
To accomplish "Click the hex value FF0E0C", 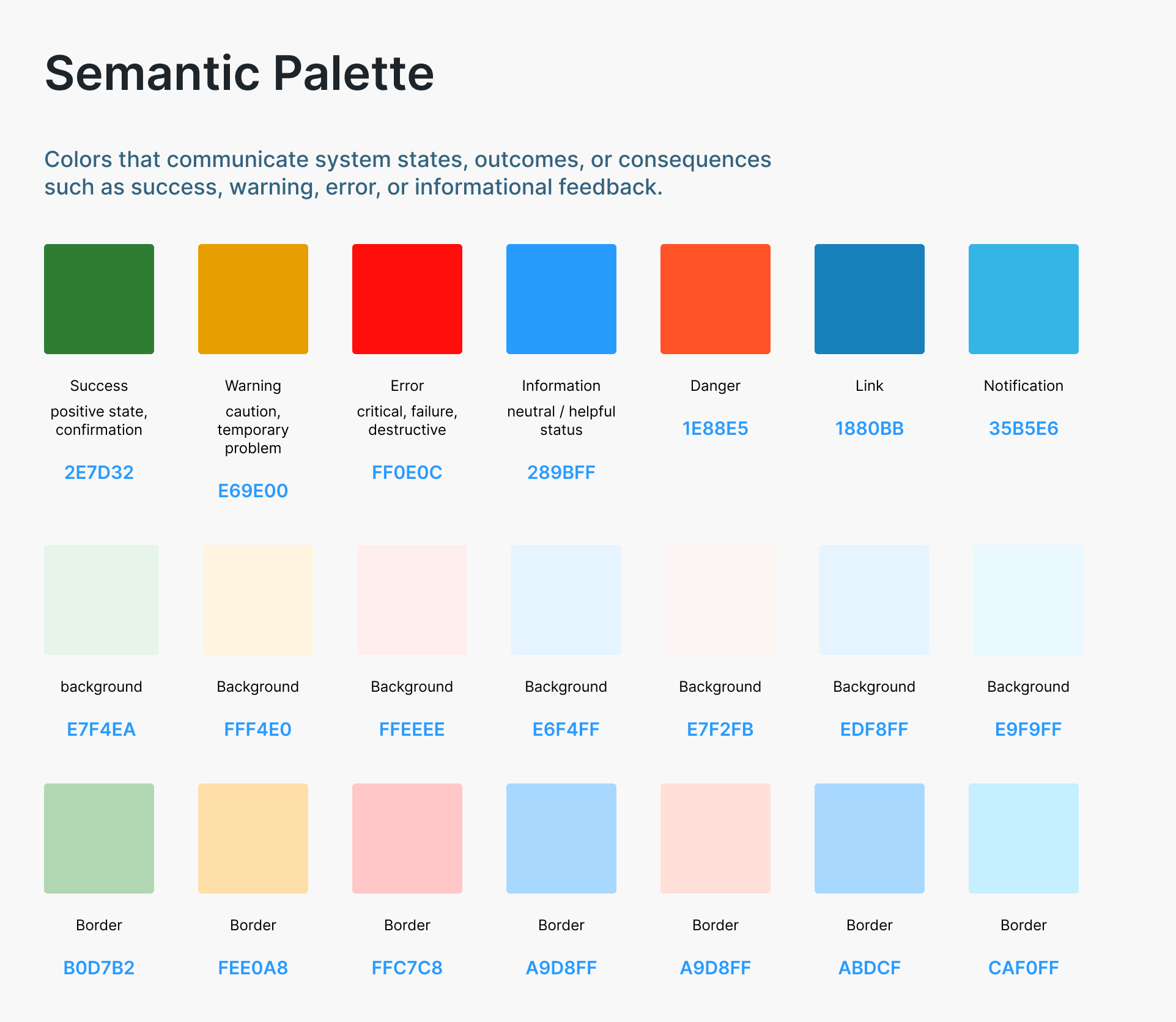I will tap(407, 473).
